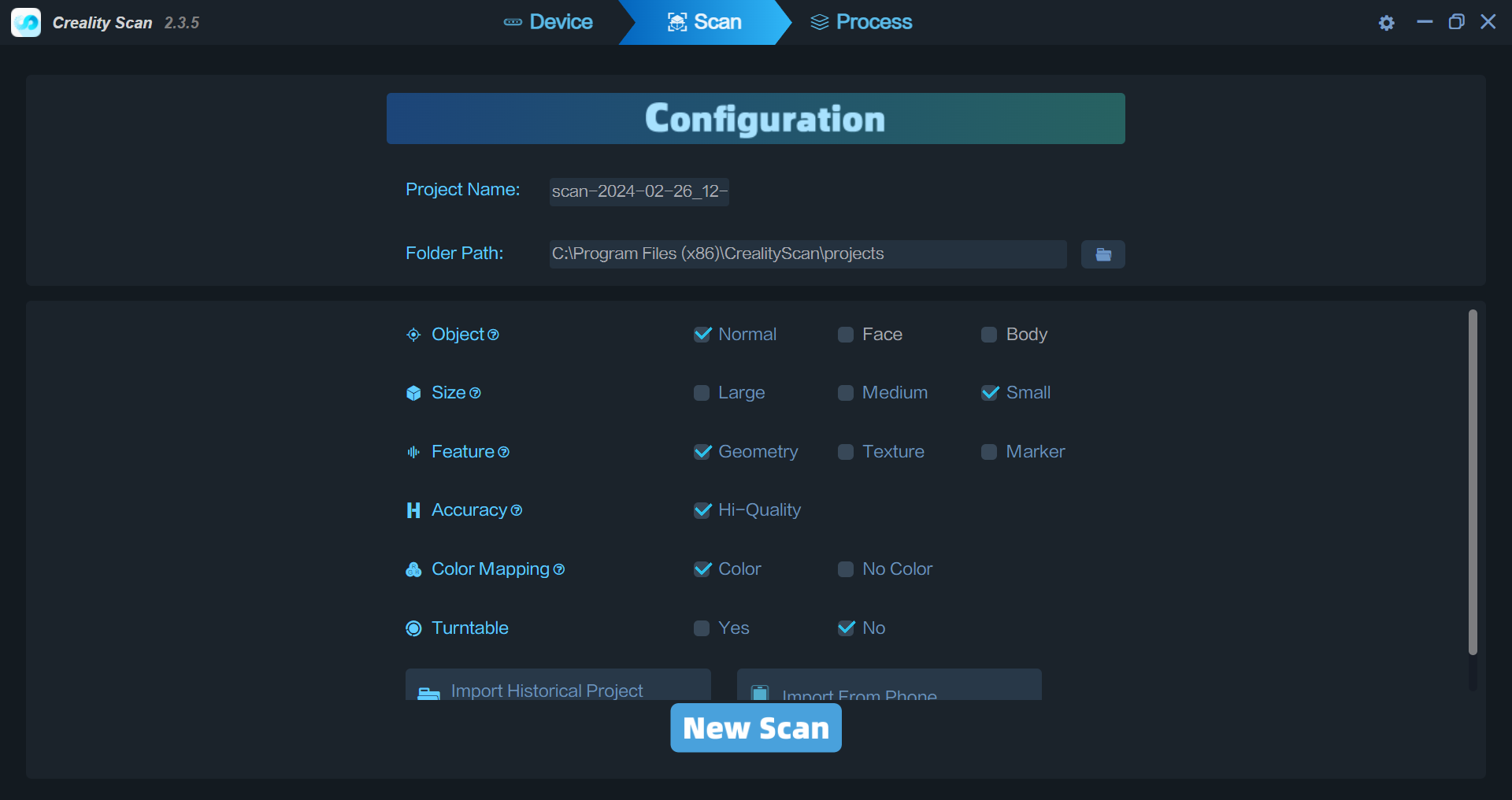Click the New Scan button

755,728
